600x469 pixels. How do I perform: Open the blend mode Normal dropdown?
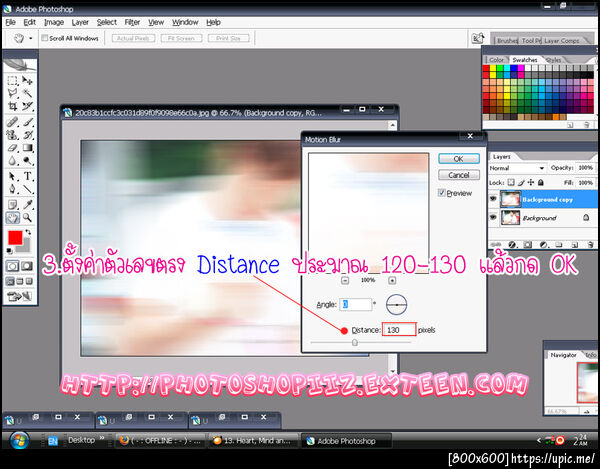(x=517, y=168)
